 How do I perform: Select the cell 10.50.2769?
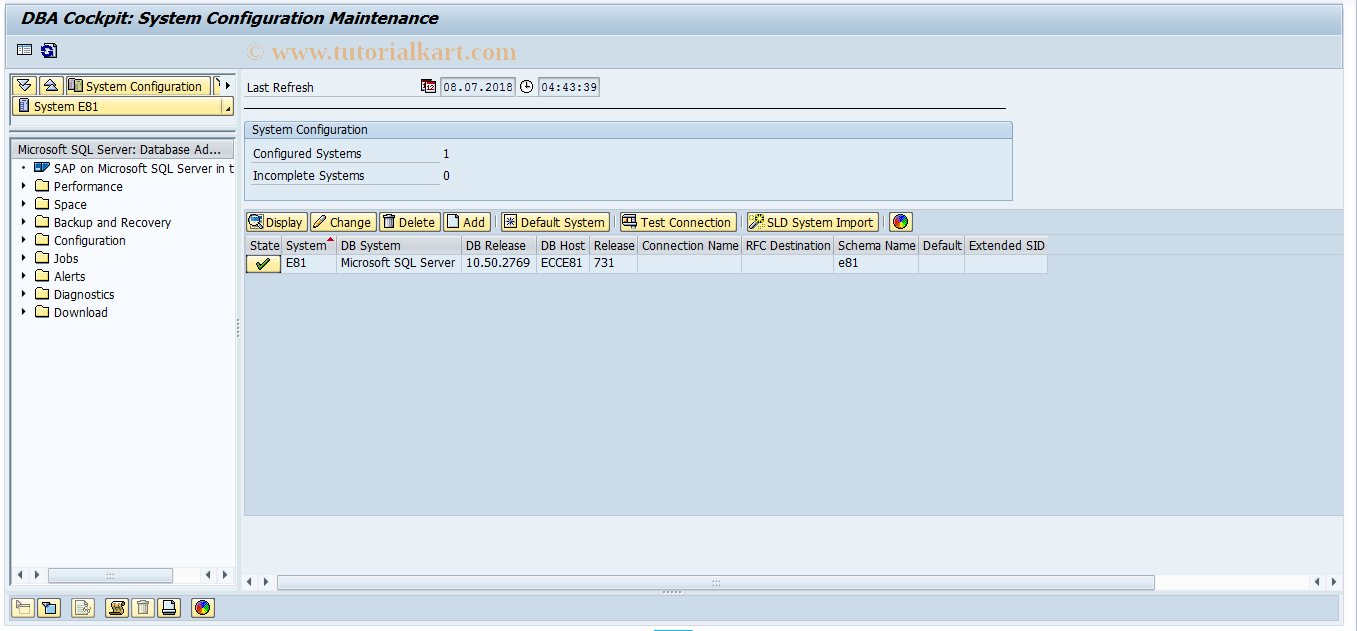(x=499, y=263)
